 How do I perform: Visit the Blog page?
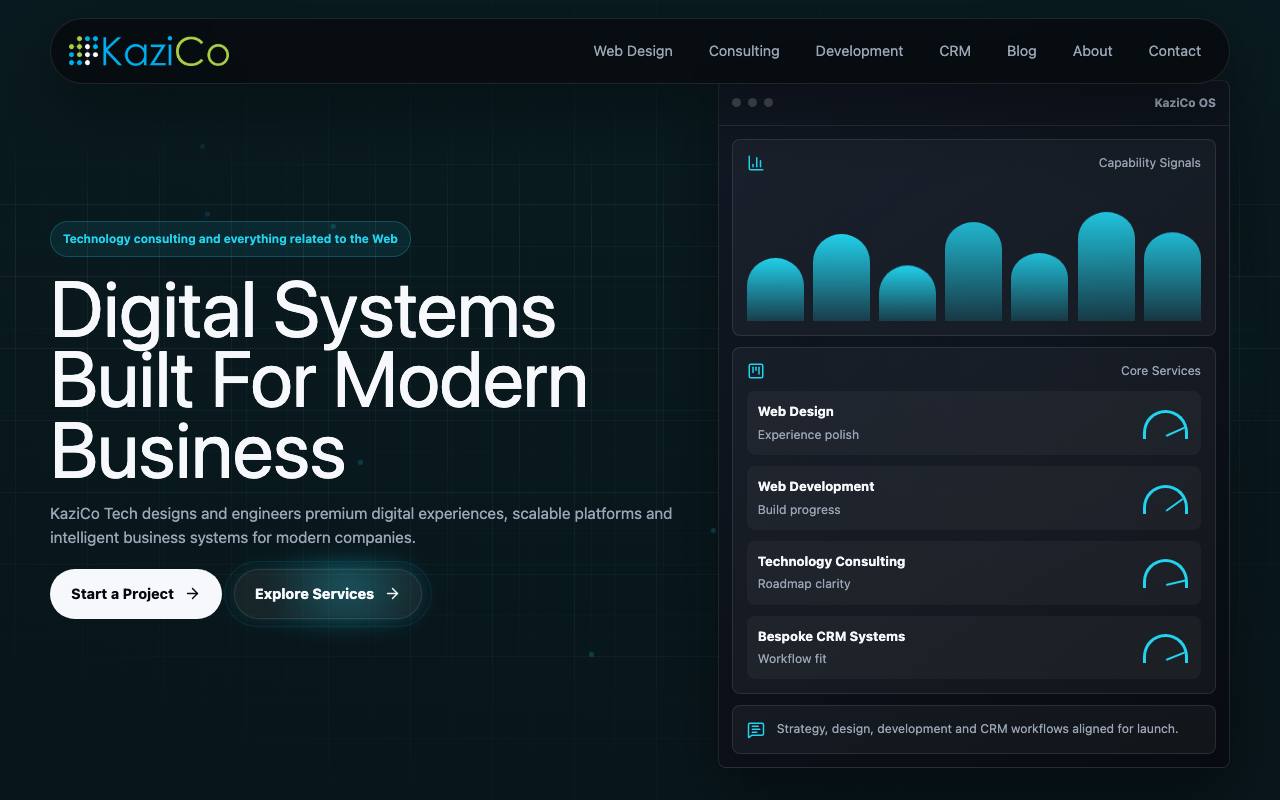1021,51
